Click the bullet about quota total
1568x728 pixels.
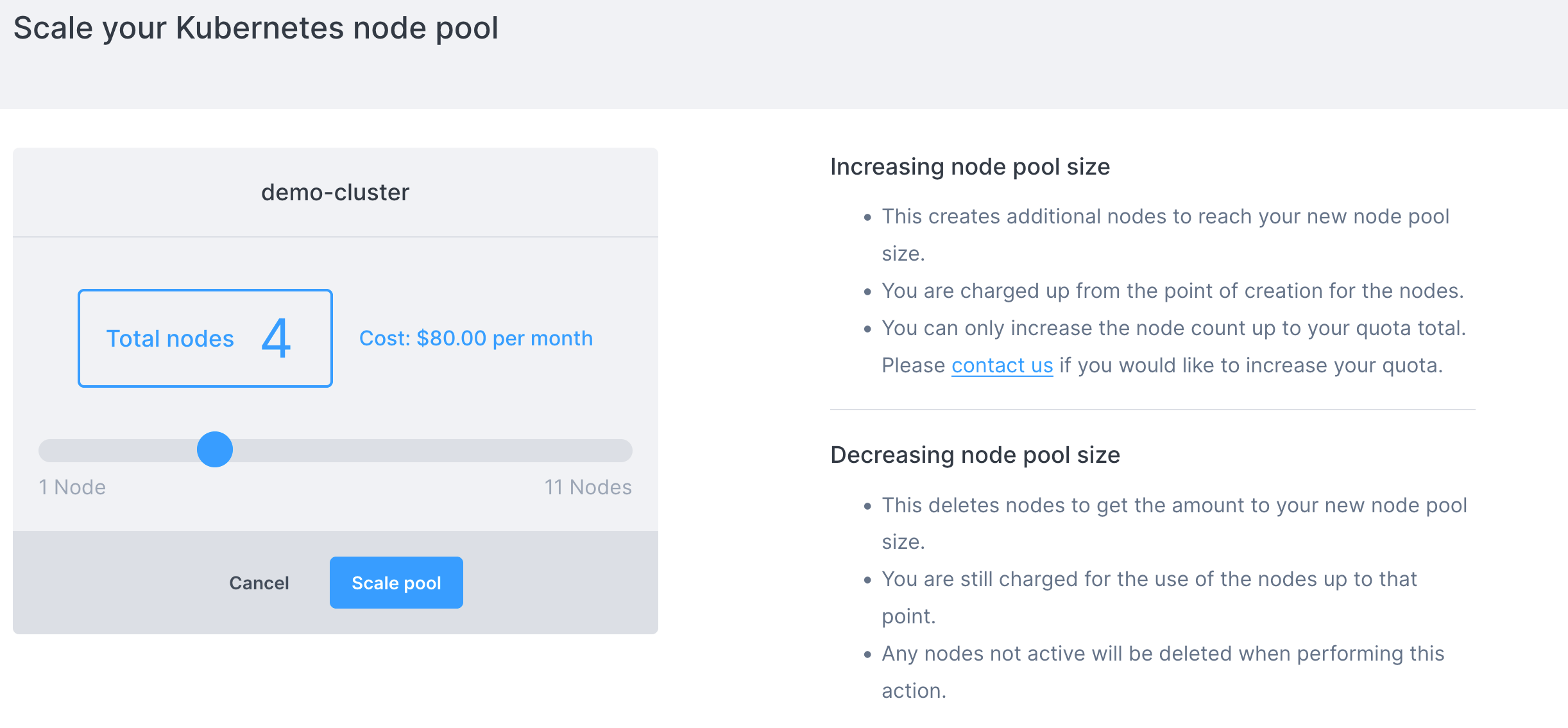pyautogui.click(x=1173, y=328)
